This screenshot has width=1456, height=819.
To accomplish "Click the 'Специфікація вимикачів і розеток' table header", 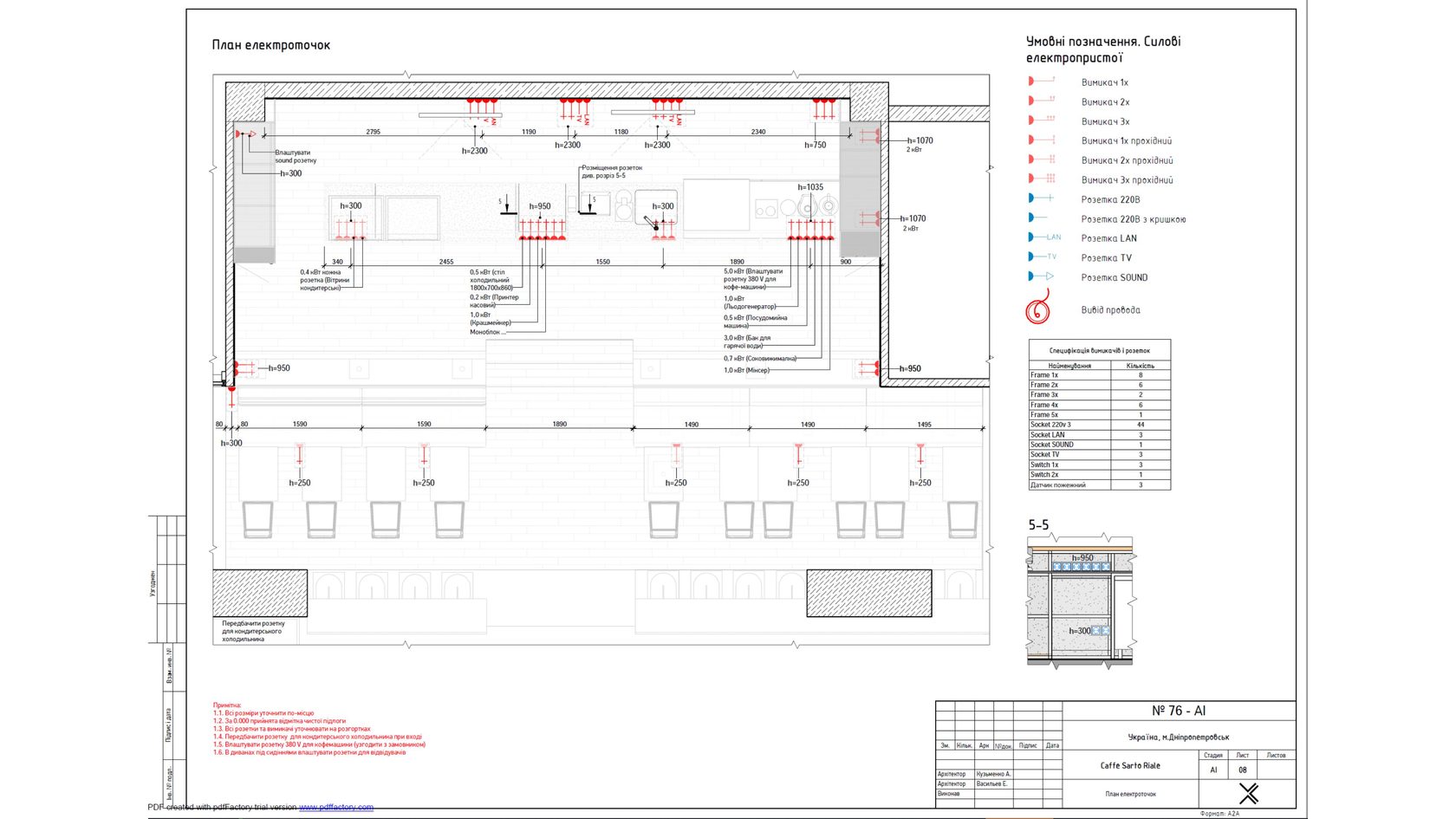I will point(1100,351).
